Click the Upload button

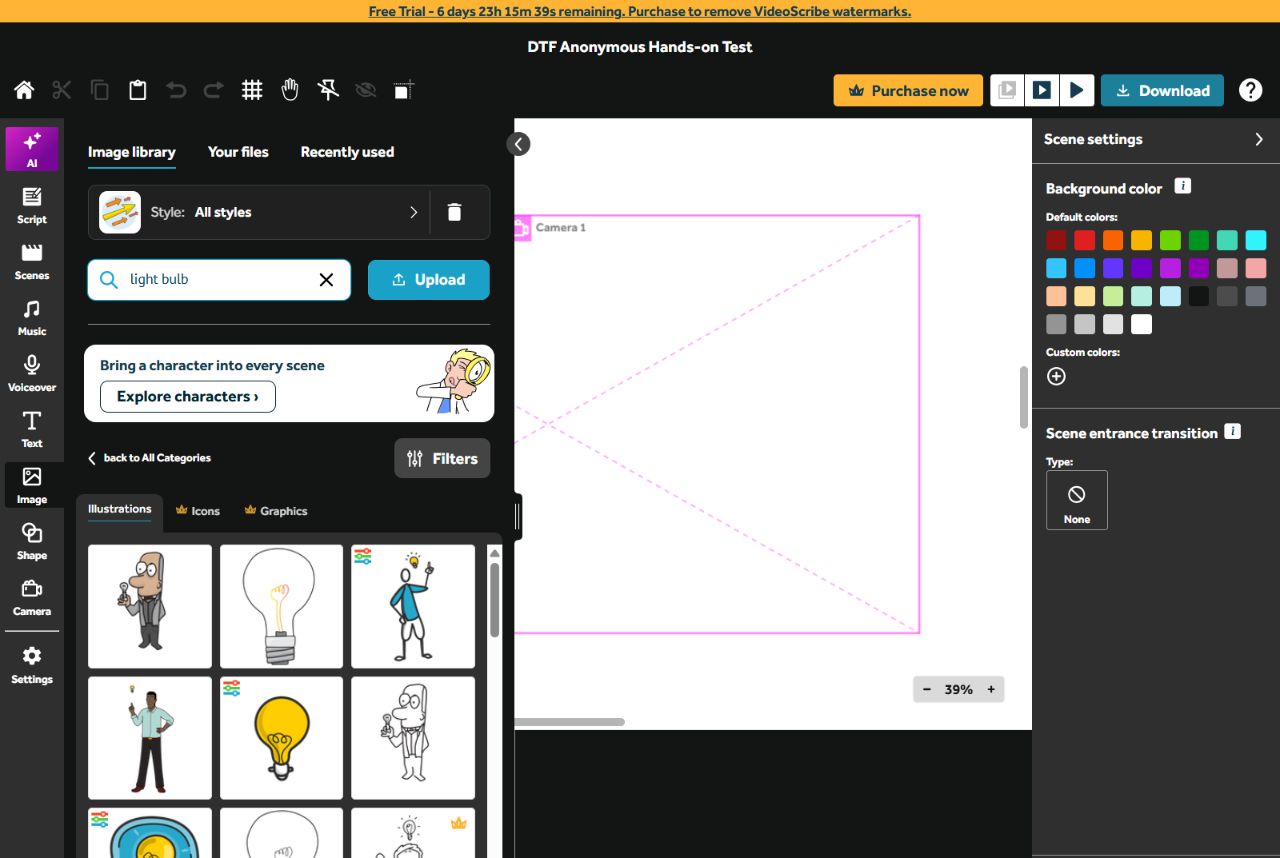429,280
